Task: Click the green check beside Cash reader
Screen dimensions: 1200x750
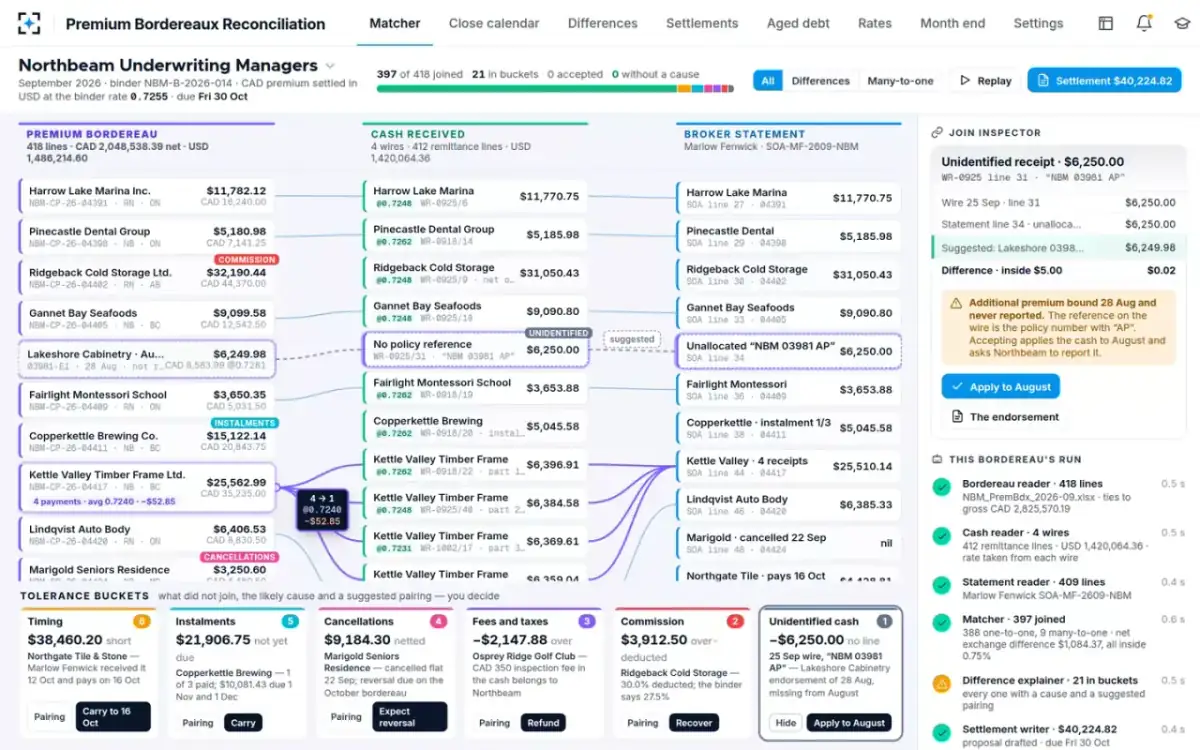Action: click(x=941, y=537)
